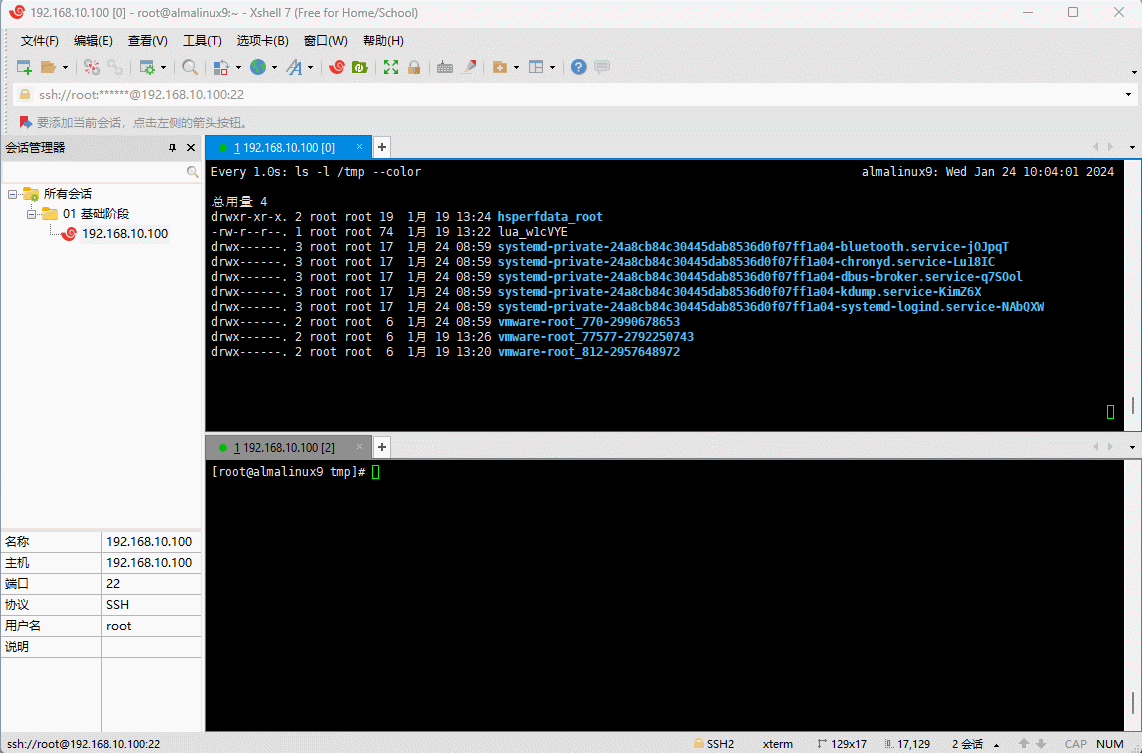This screenshot has height=753, width=1142.
Task: Open the 工具(T) menu
Action: [201, 41]
